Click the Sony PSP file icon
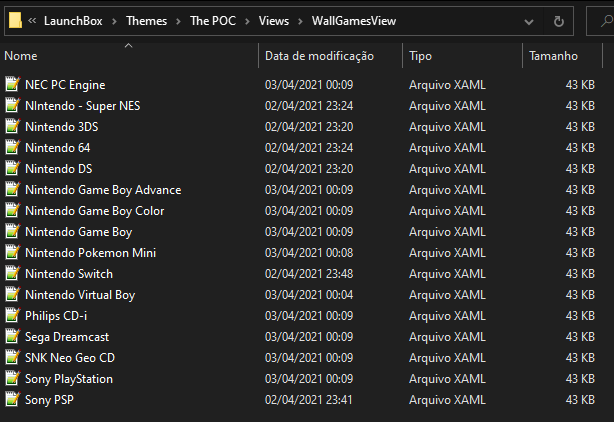 click(13, 400)
